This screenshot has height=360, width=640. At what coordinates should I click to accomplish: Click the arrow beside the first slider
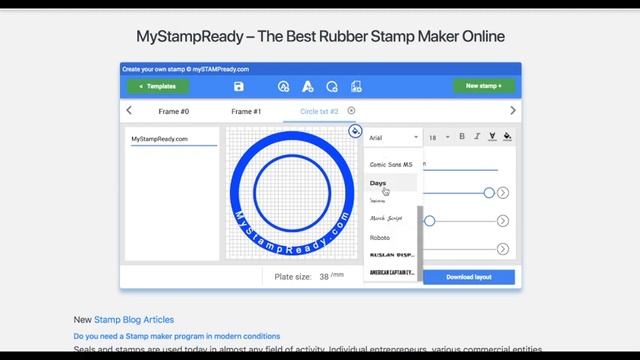tap(503, 193)
